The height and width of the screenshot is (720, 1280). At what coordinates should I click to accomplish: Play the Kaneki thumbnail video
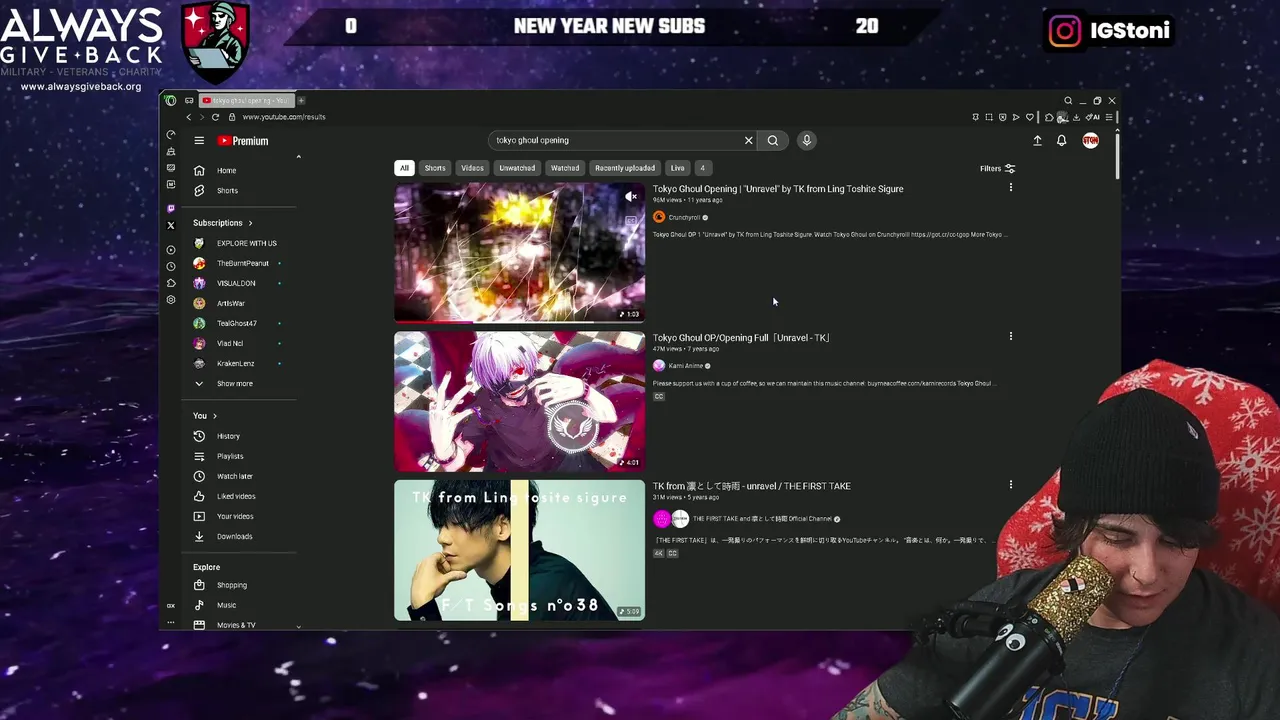(519, 401)
